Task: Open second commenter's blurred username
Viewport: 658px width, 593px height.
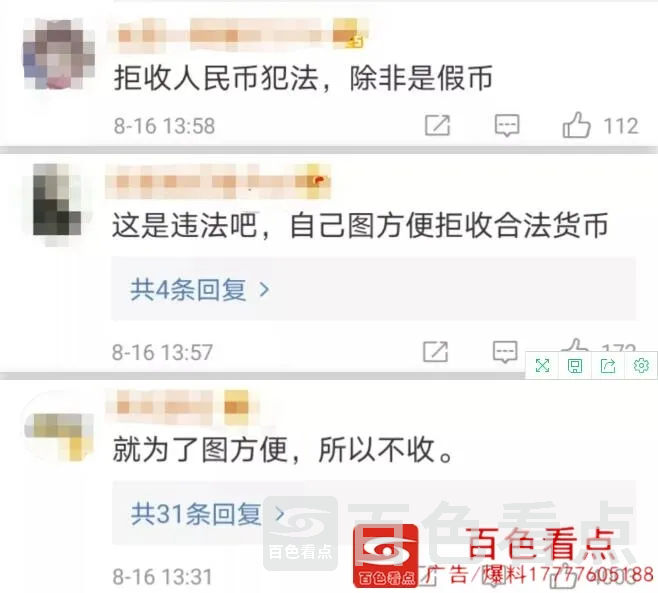Action: [x=218, y=182]
